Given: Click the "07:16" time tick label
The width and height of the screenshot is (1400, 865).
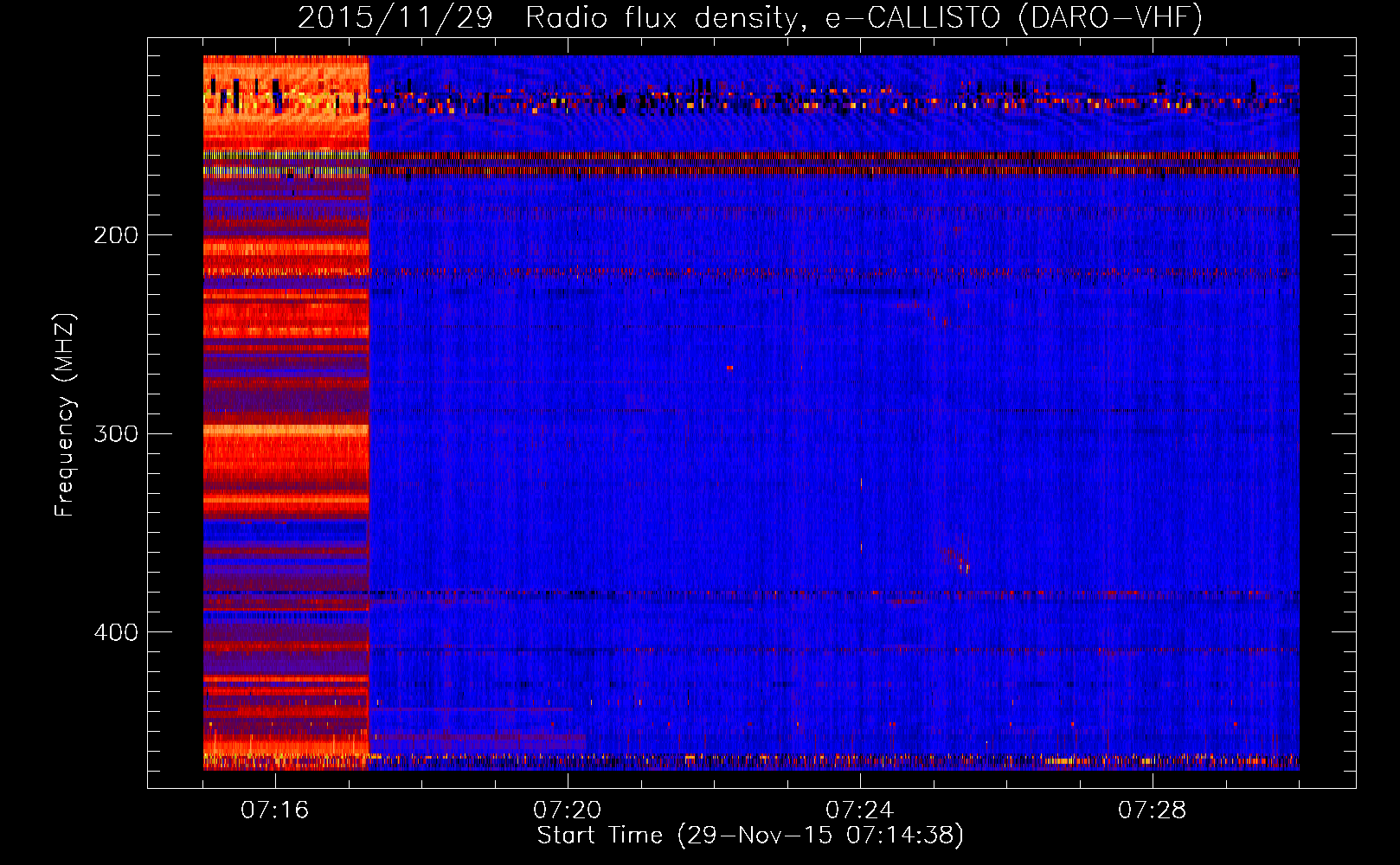Looking at the screenshot, I should pos(275,811).
